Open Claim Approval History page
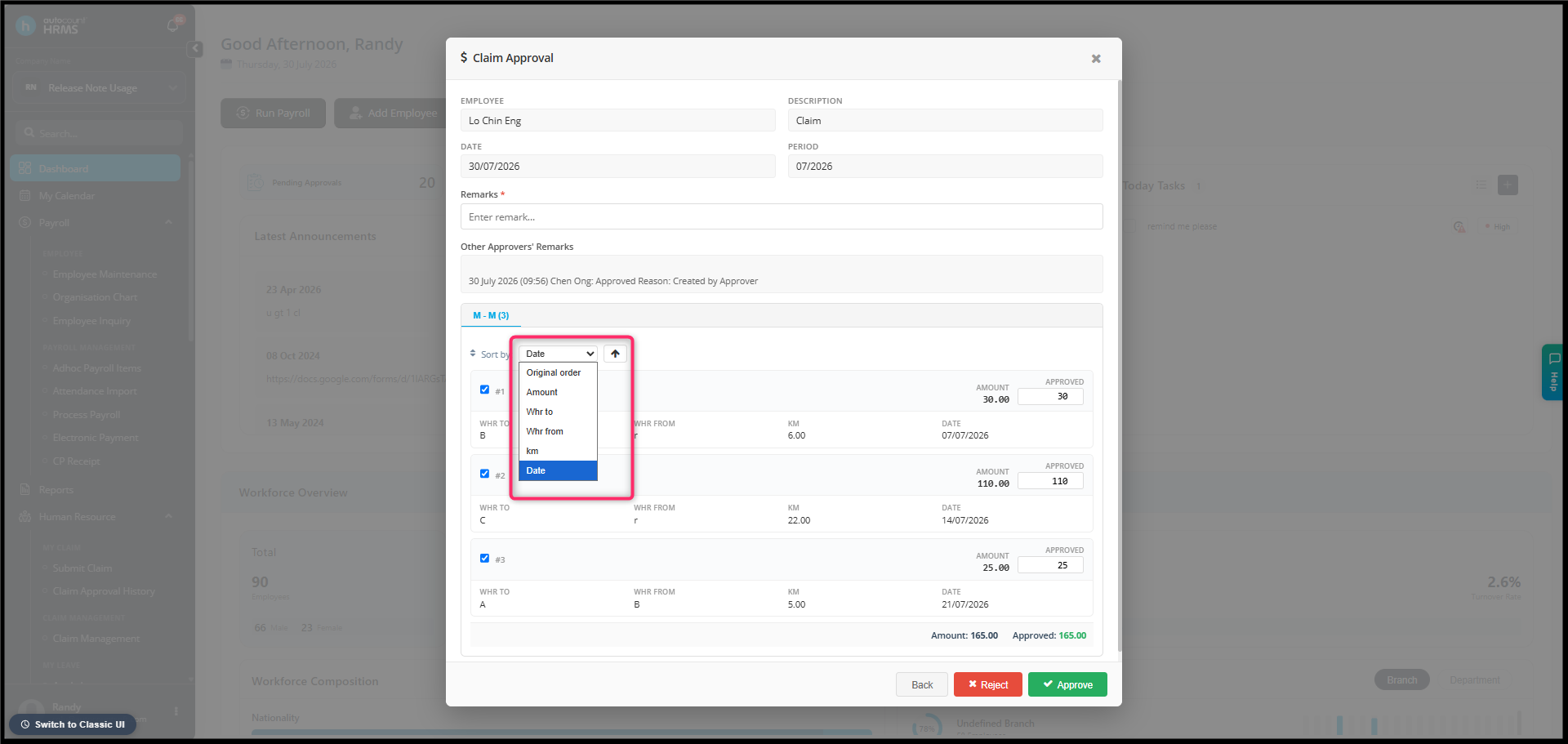1568x744 pixels. click(104, 591)
